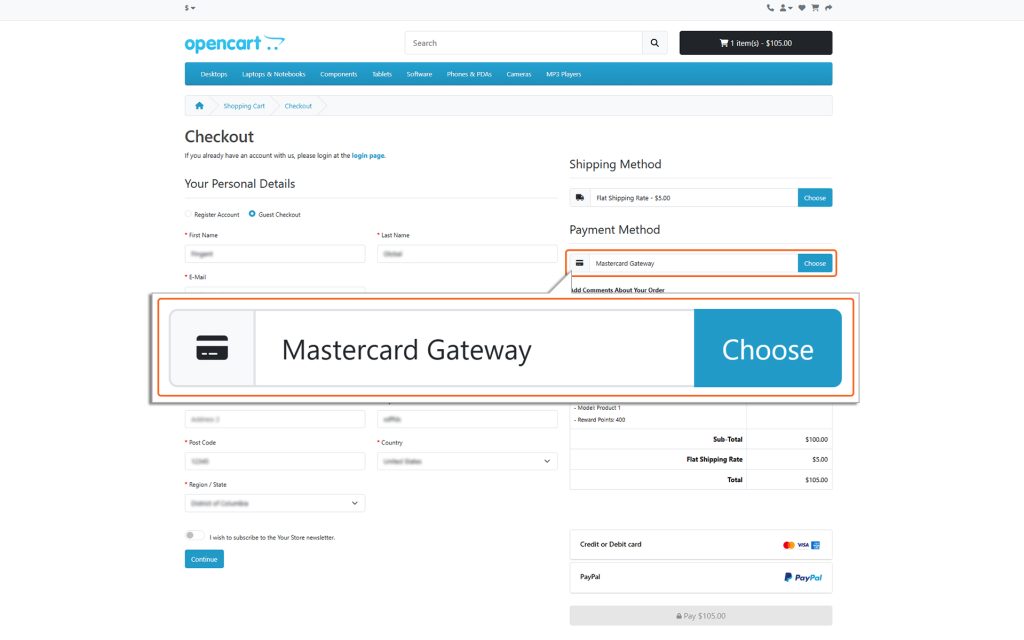Click the credit card icon beside Mastercard Gateway
Image resolution: width=1024 pixels, height=640 pixels.
(580, 263)
